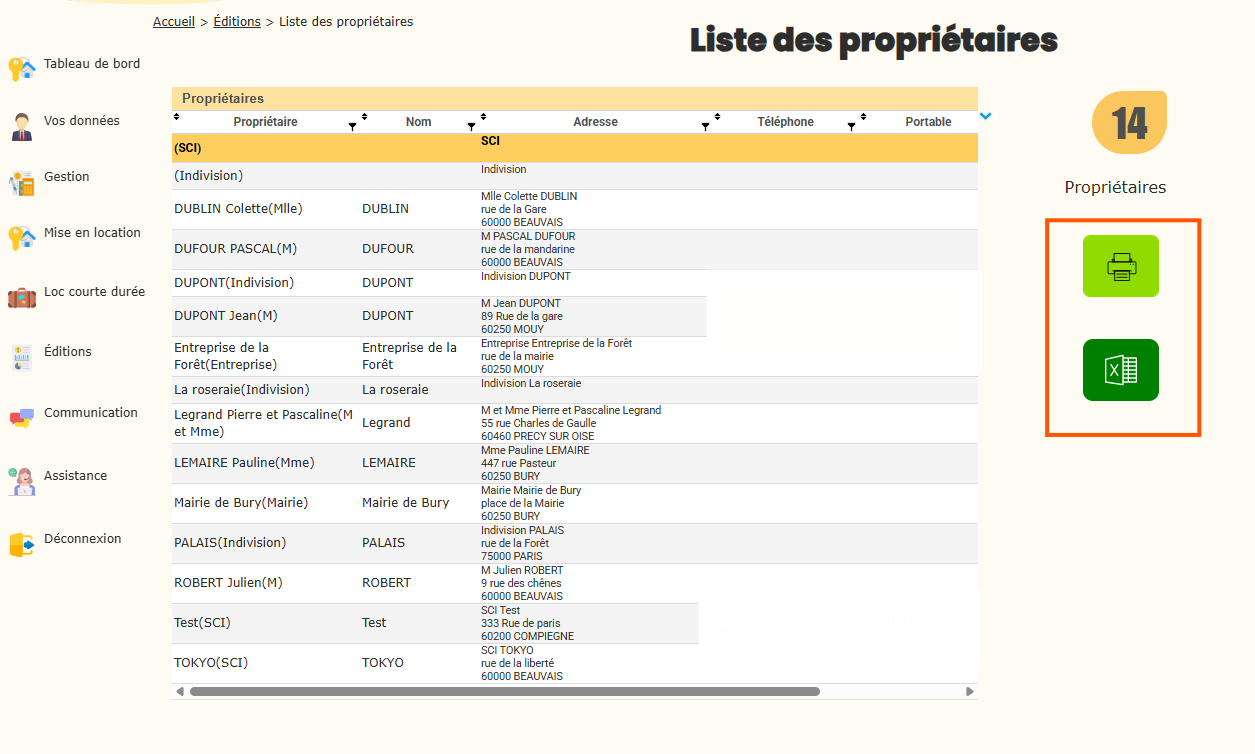
Task: Click the horizontal scrollbar right arrow
Action: [x=969, y=691]
